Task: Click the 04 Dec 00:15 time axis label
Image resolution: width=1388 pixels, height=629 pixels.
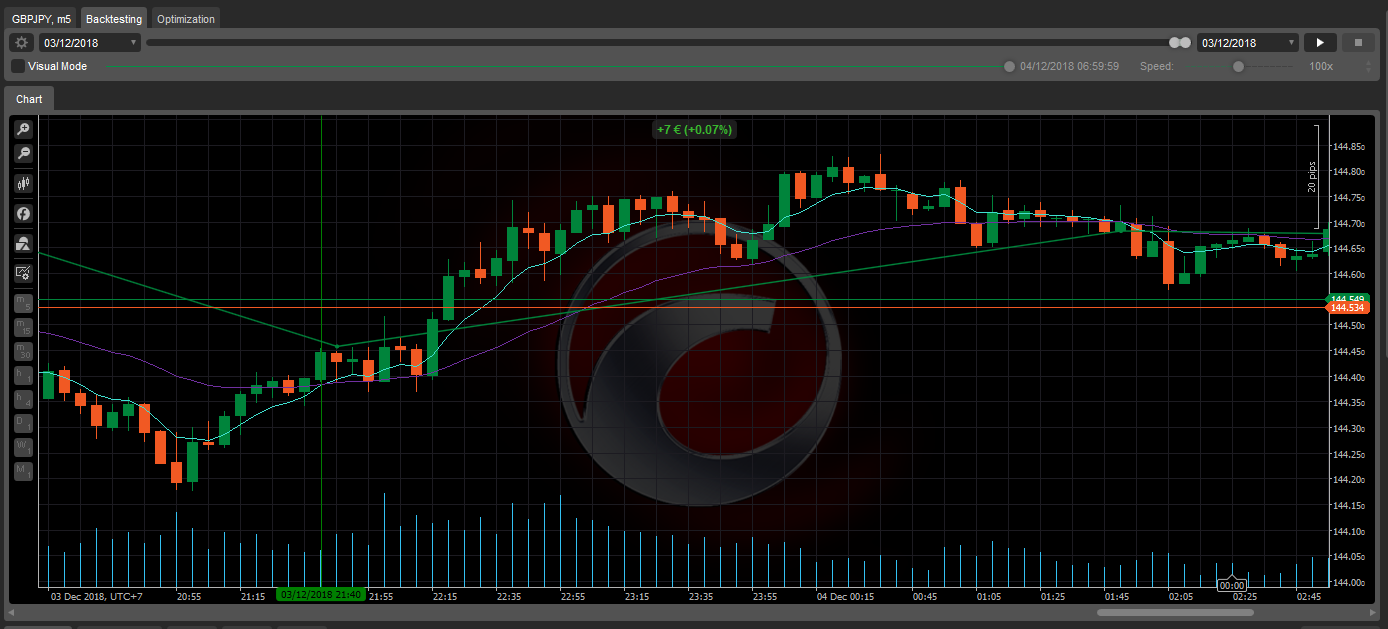Action: [x=845, y=596]
